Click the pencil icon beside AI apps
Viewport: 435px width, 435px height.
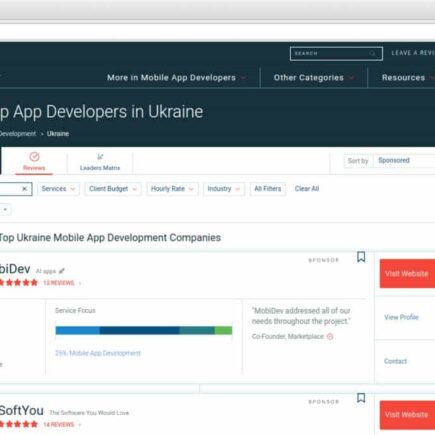point(62,271)
